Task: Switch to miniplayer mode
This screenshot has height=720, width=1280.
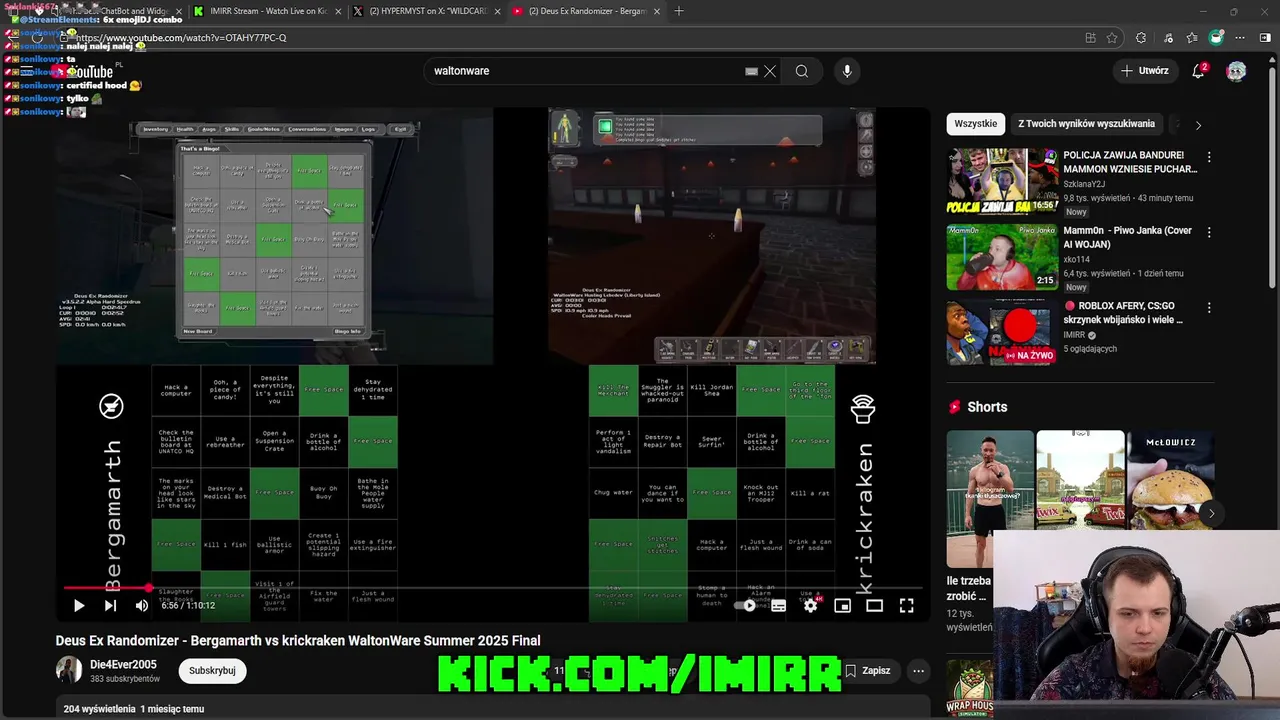Action: tap(842, 605)
